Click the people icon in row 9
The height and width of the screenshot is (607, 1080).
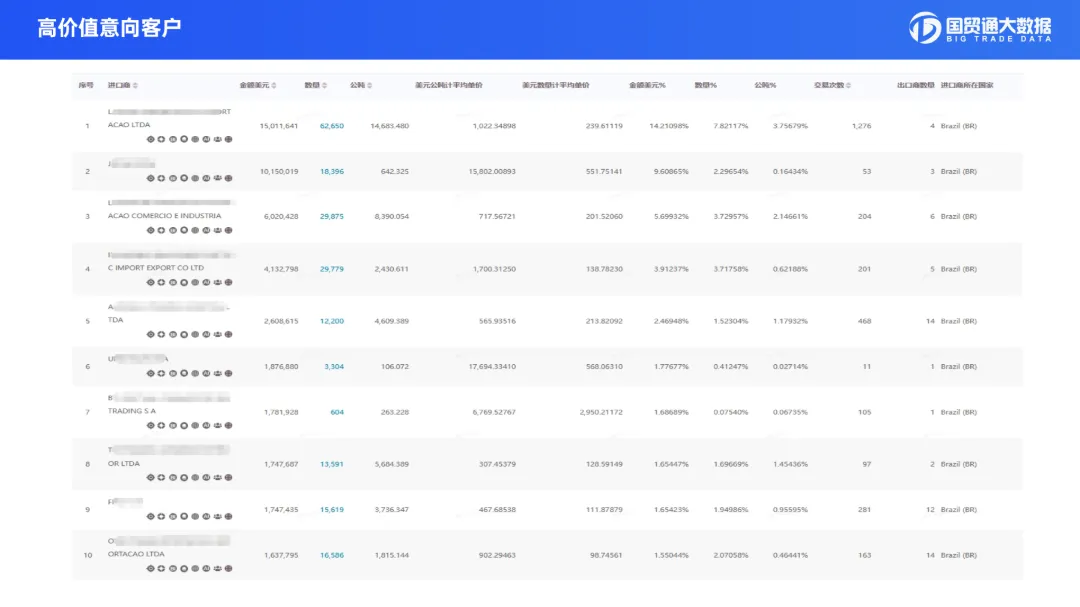point(218,516)
